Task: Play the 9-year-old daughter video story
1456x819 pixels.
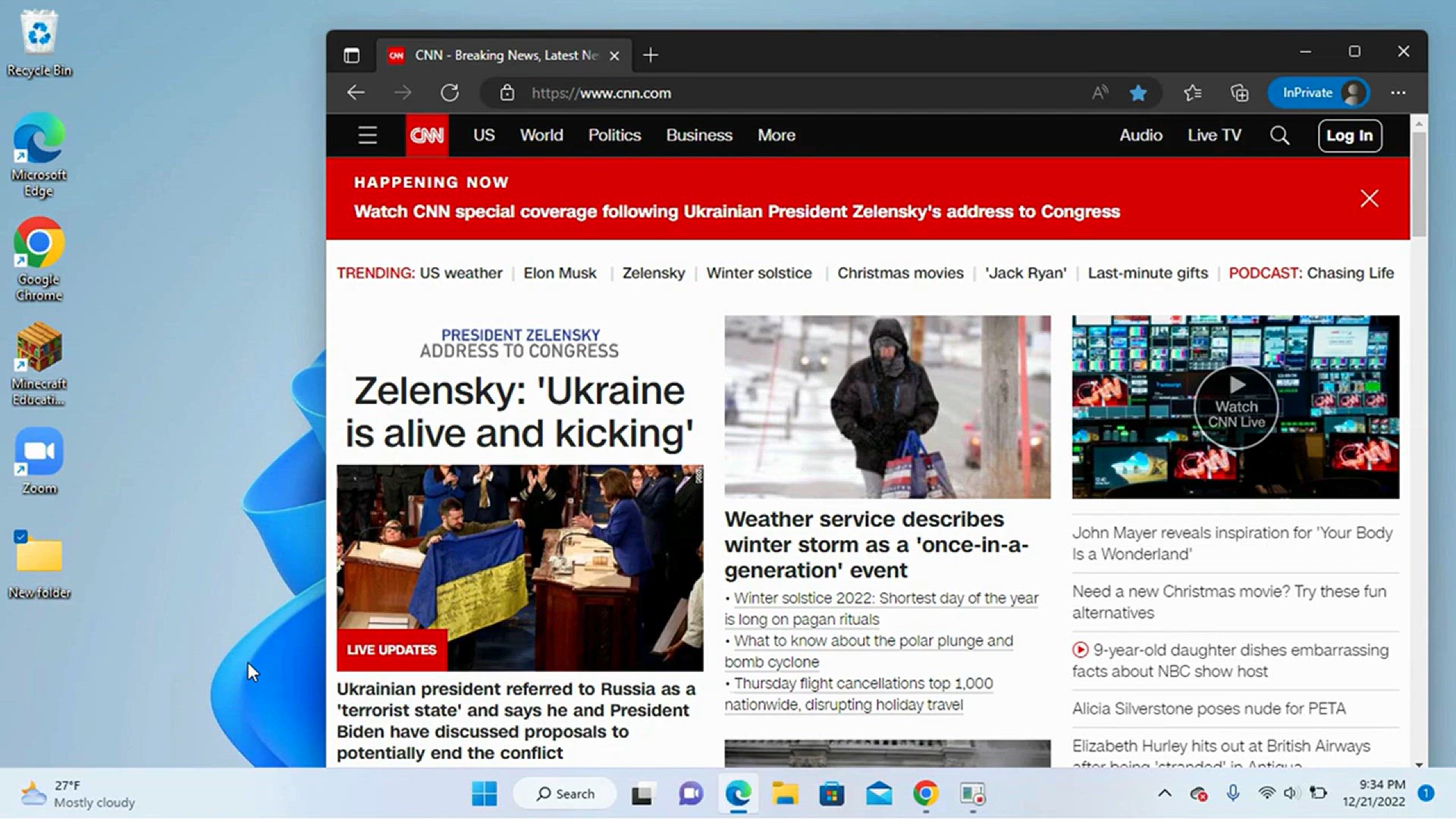Action: tap(1231, 661)
